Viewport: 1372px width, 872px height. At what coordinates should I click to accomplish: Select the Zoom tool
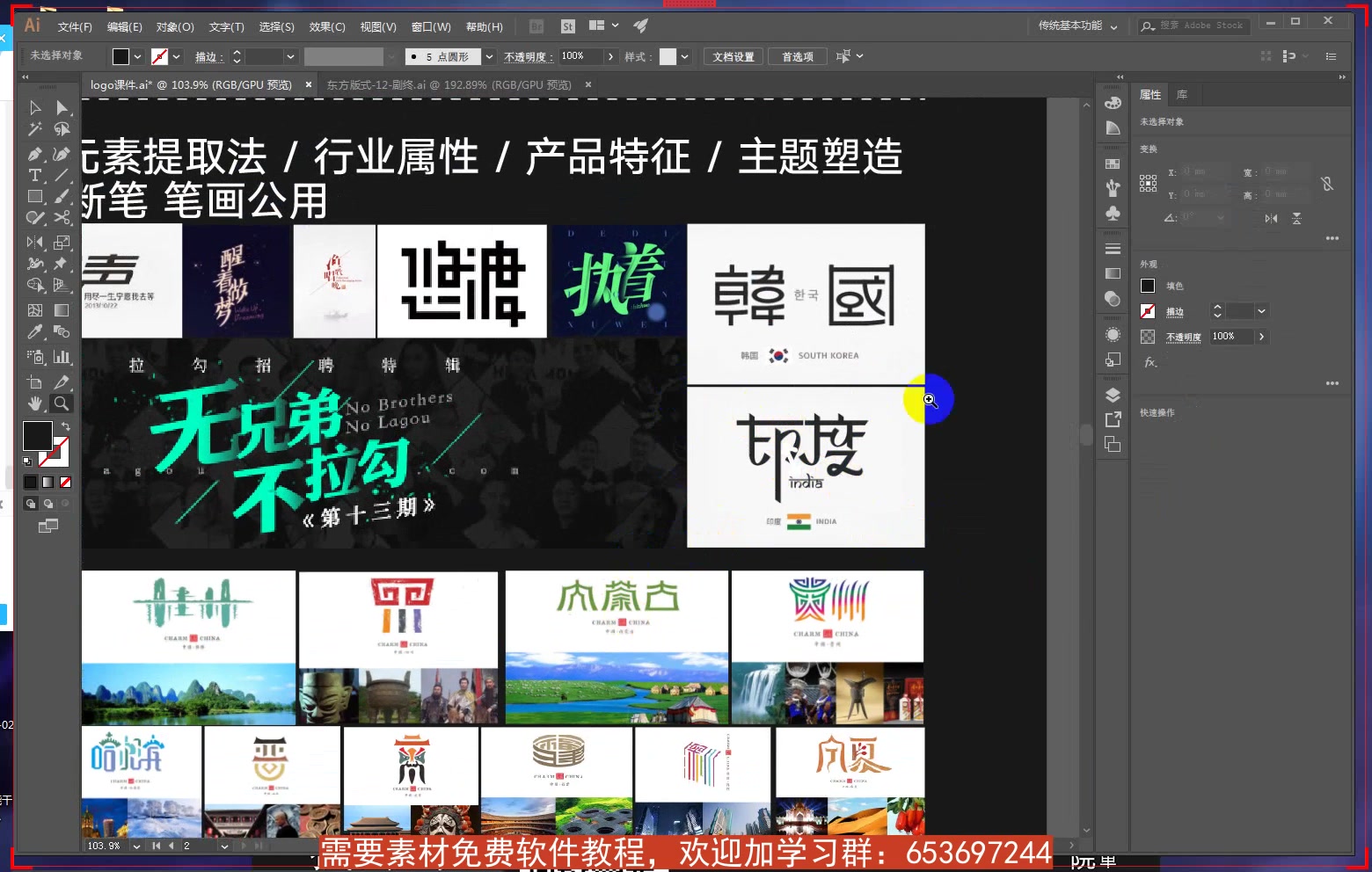[x=62, y=403]
